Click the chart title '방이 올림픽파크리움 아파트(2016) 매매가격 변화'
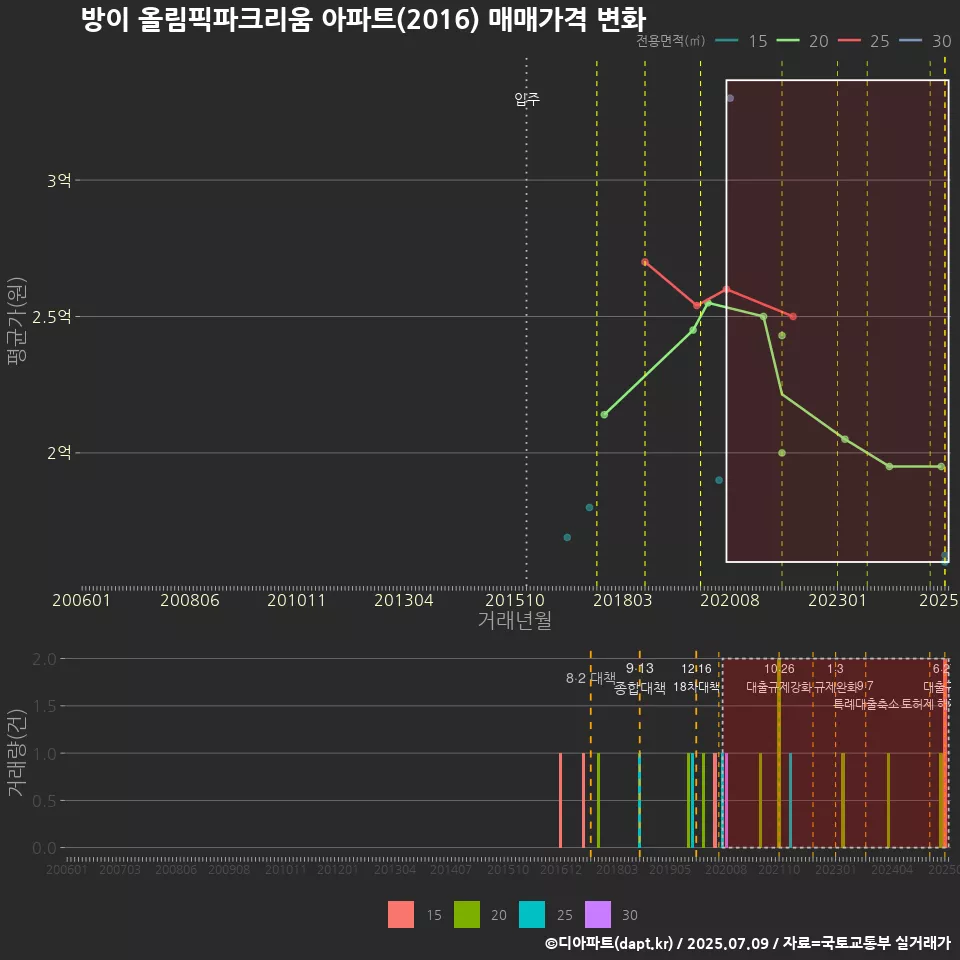This screenshot has height=960, width=960. point(363,19)
